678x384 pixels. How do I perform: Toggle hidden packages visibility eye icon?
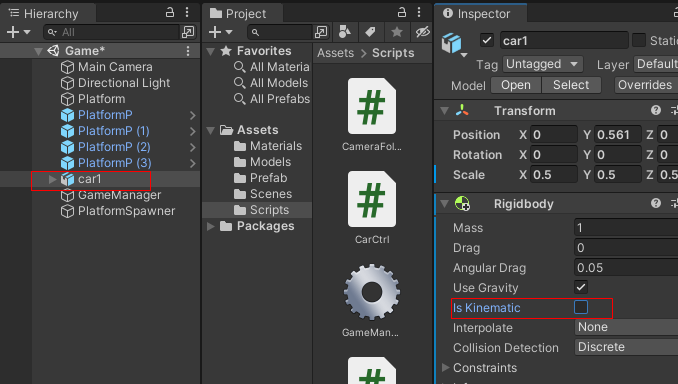[422, 32]
